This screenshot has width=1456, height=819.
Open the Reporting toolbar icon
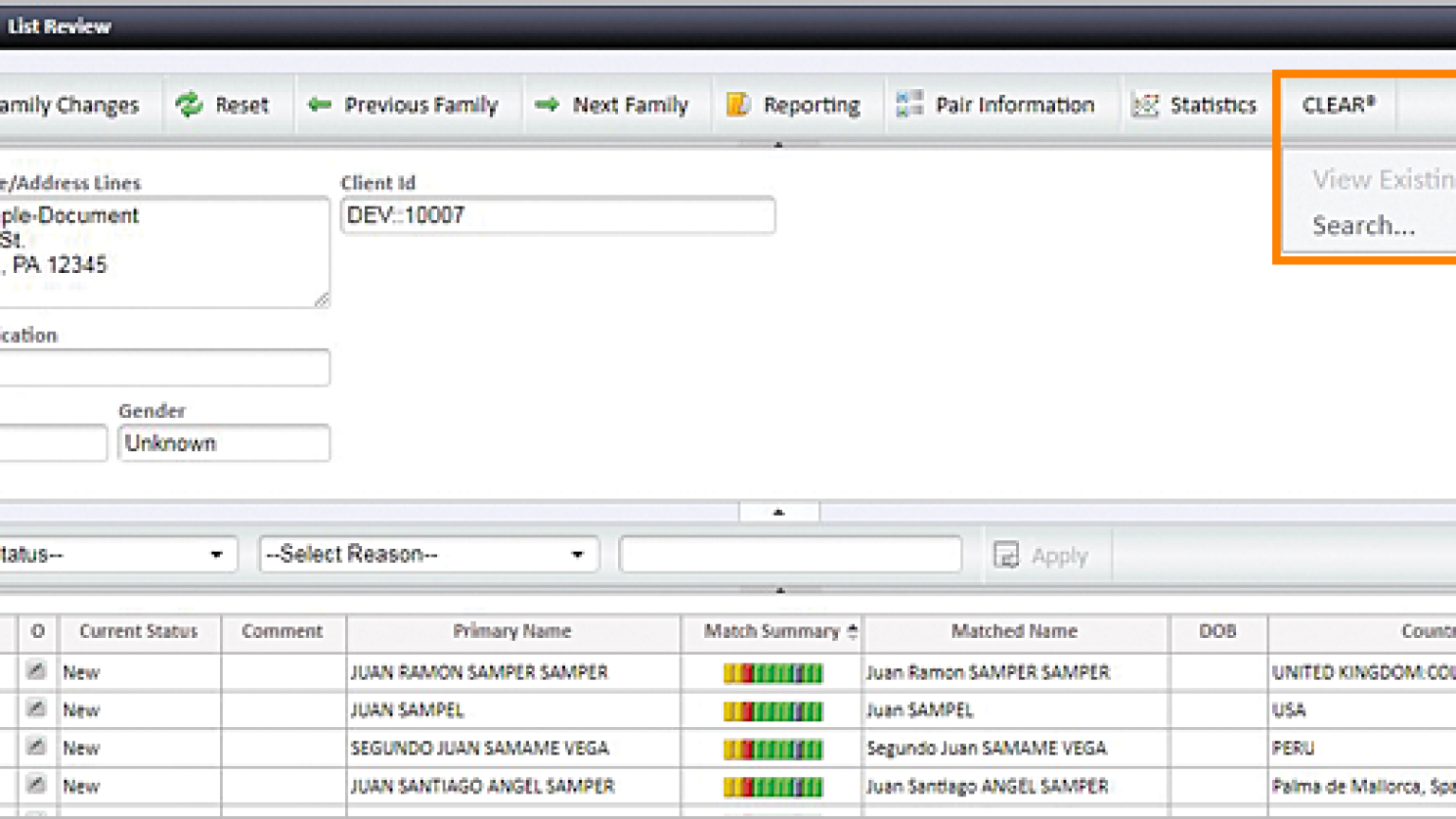pyautogui.click(x=738, y=104)
